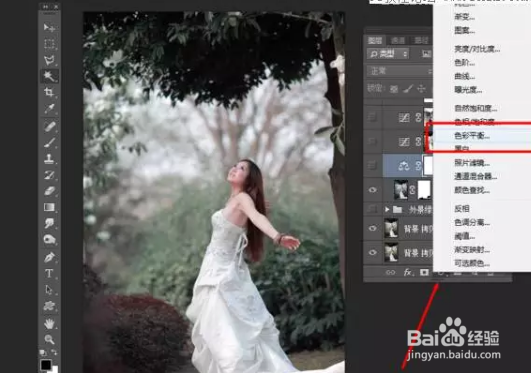Select the Clone Stamp tool
The image size is (531, 373).
pos(49,159)
